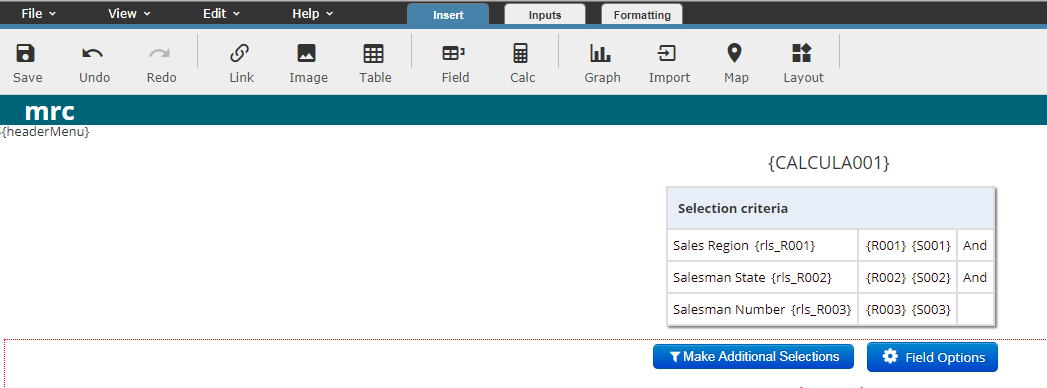Insert a Table using the grid icon
Image resolution: width=1047 pixels, height=388 pixels.
click(x=373, y=53)
